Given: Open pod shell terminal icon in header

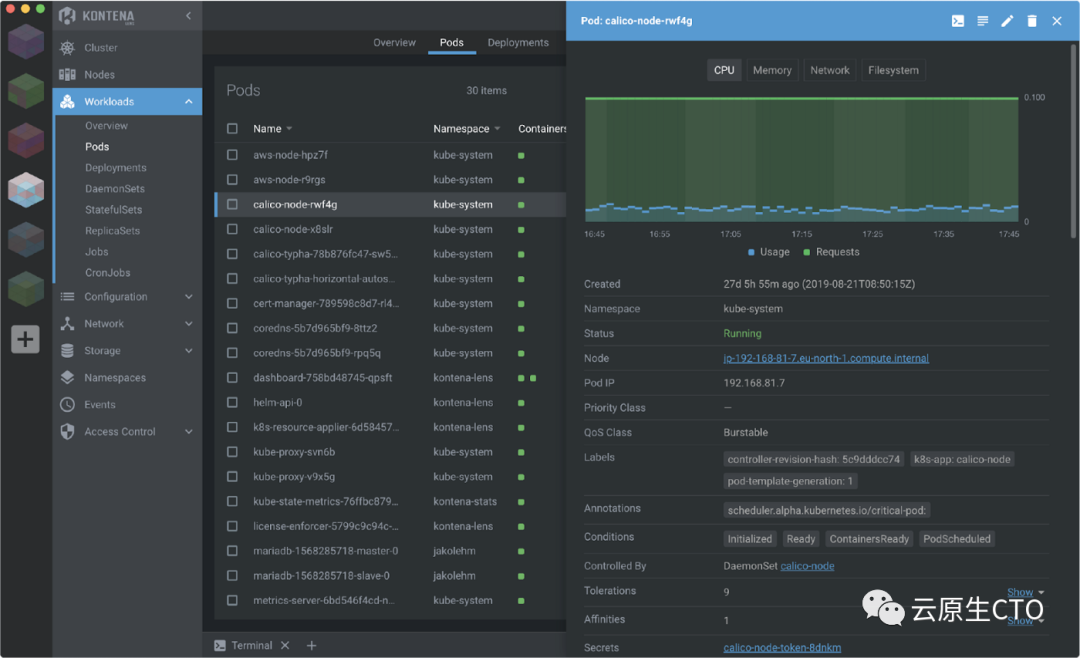Looking at the screenshot, I should [x=958, y=21].
